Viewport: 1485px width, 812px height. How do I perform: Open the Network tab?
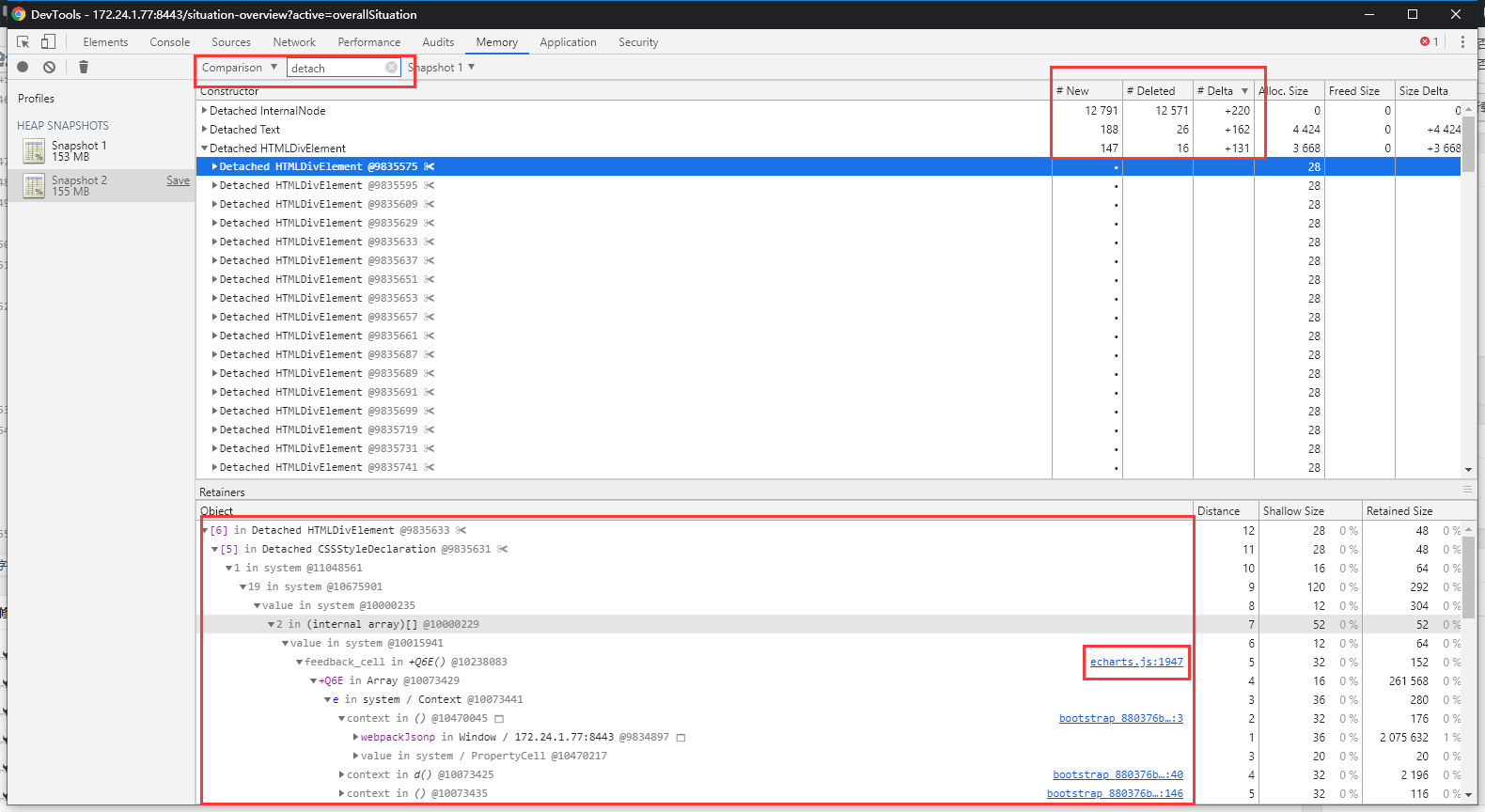[294, 42]
